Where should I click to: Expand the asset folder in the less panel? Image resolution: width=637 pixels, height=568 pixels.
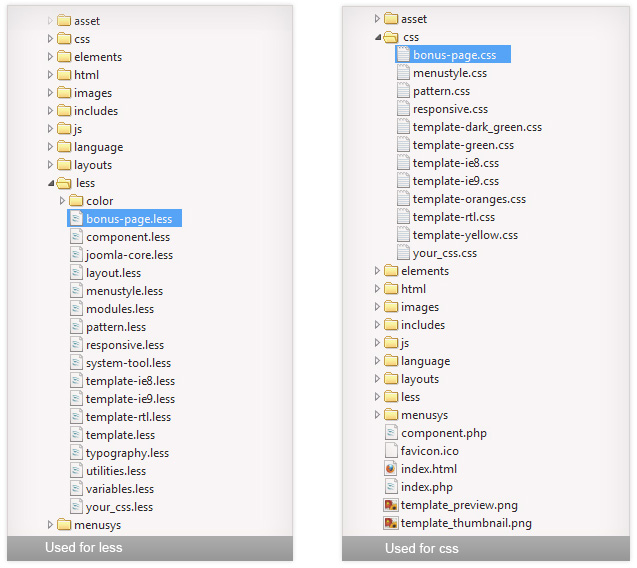coord(50,20)
